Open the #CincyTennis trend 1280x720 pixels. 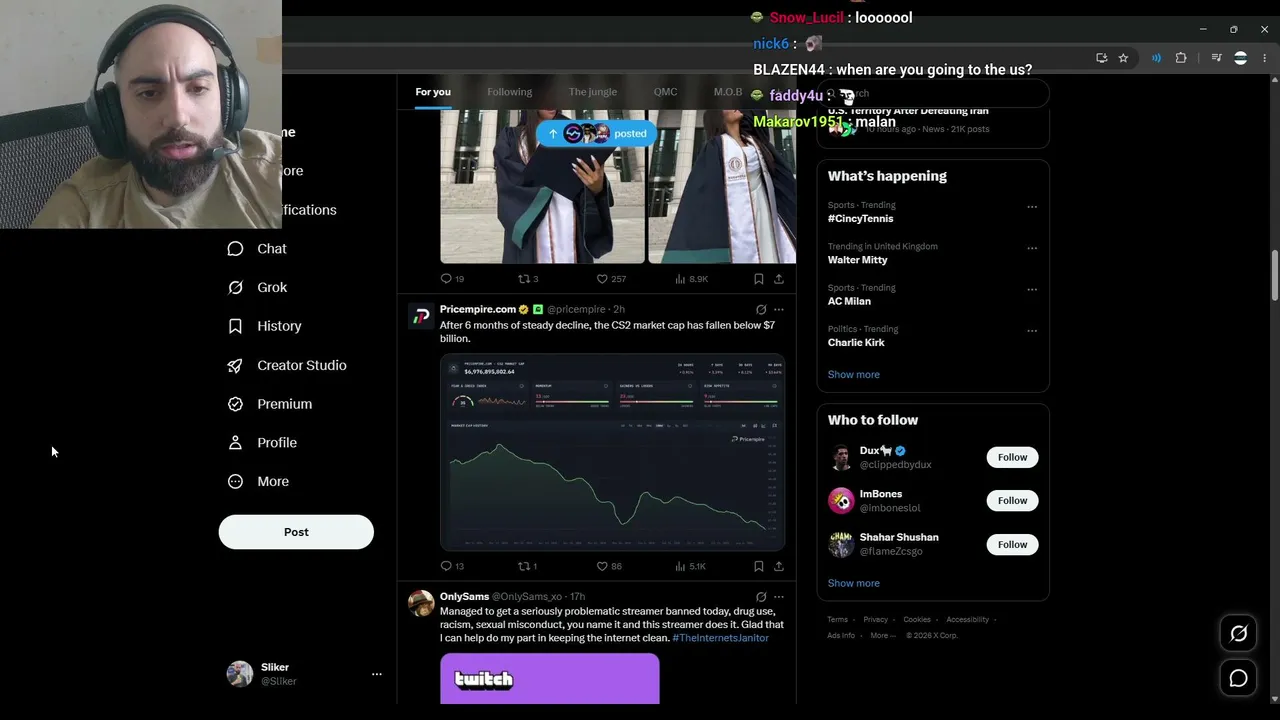[861, 219]
